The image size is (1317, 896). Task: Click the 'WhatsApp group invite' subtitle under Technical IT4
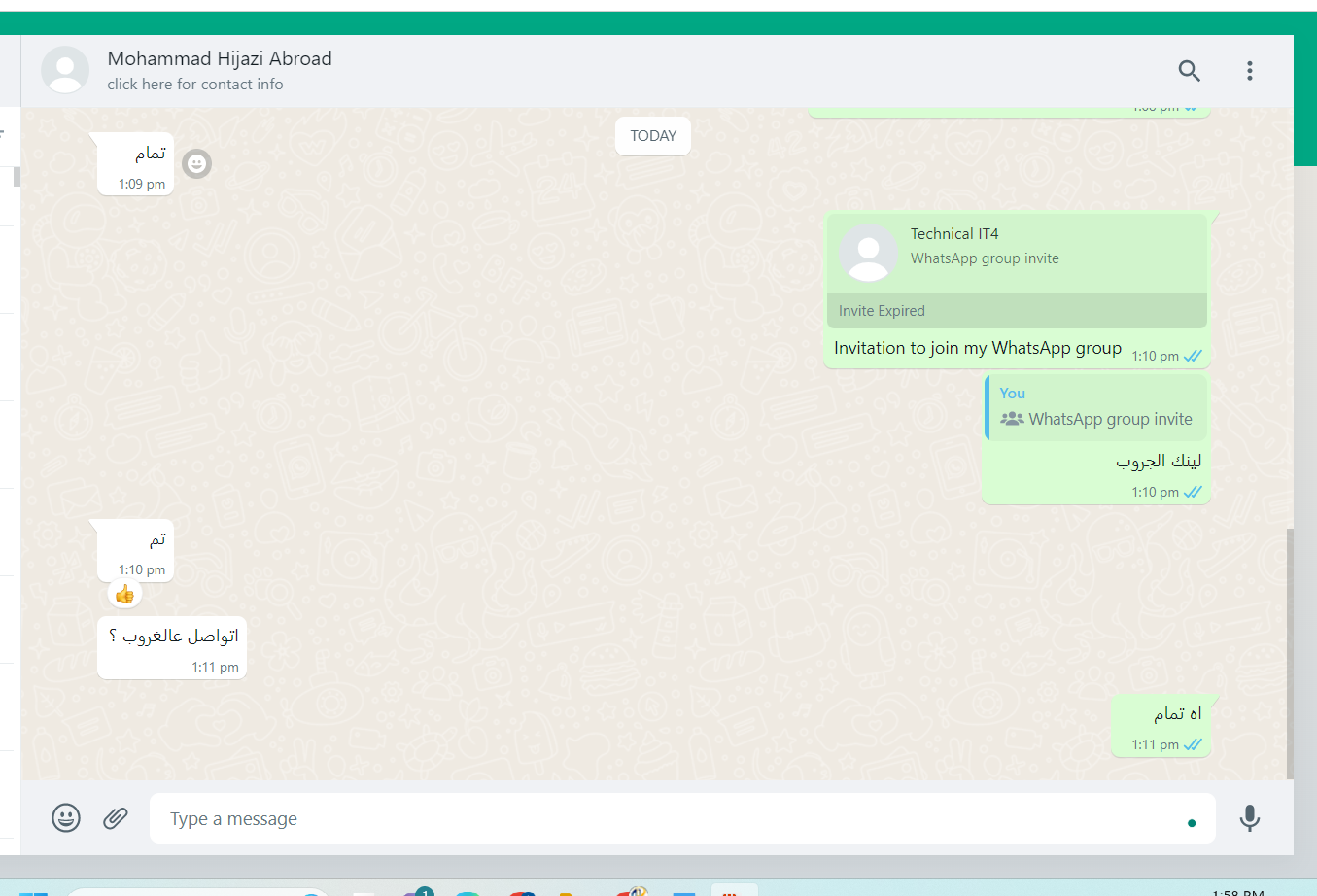[x=985, y=258]
